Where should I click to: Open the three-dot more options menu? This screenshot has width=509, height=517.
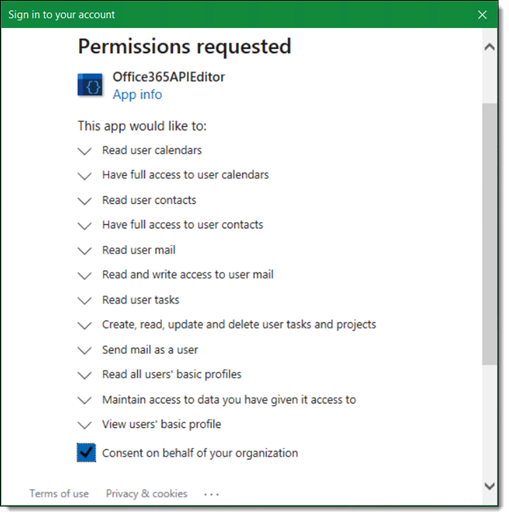(x=212, y=494)
